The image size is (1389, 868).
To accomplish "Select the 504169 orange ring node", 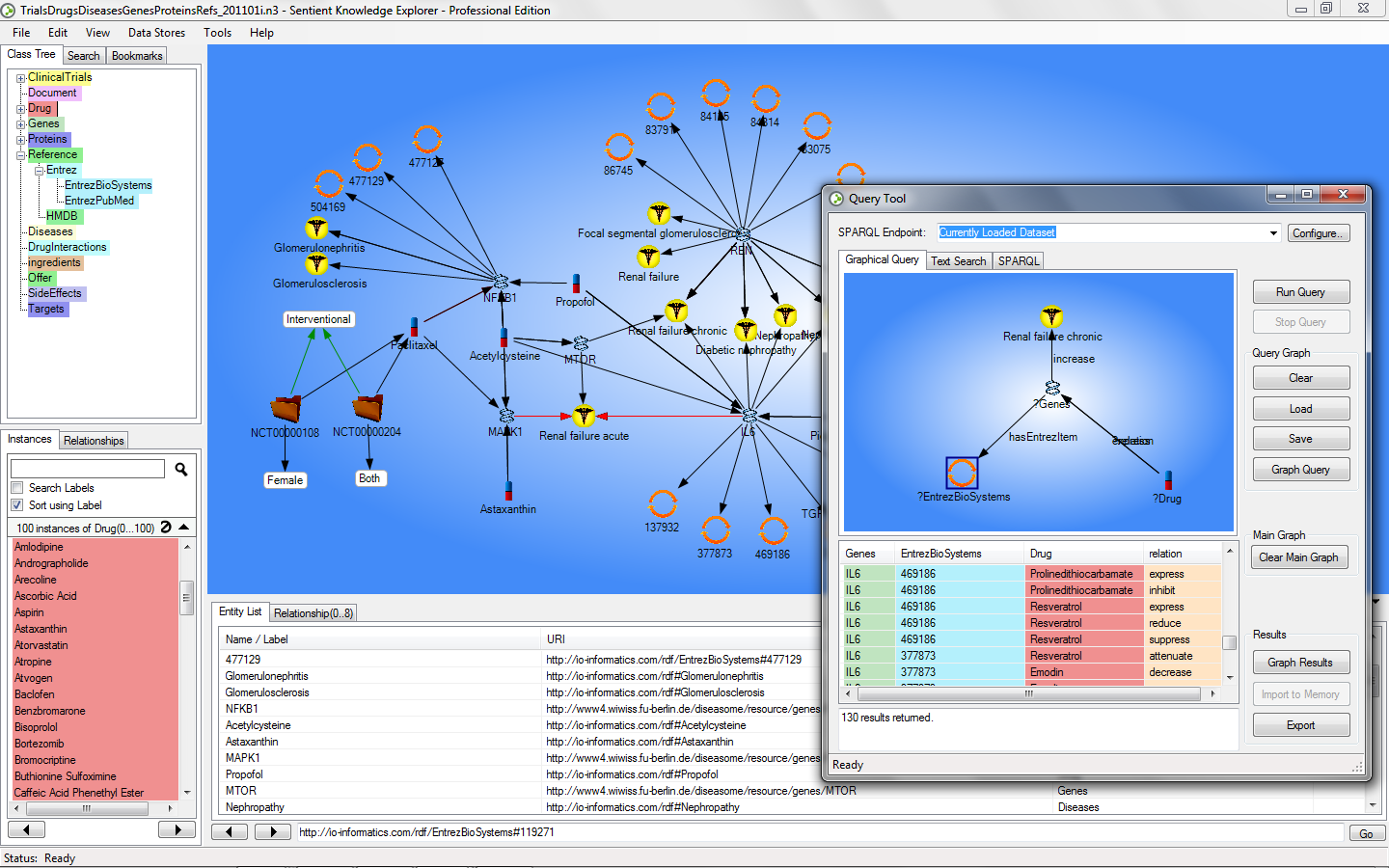I will tap(329, 183).
